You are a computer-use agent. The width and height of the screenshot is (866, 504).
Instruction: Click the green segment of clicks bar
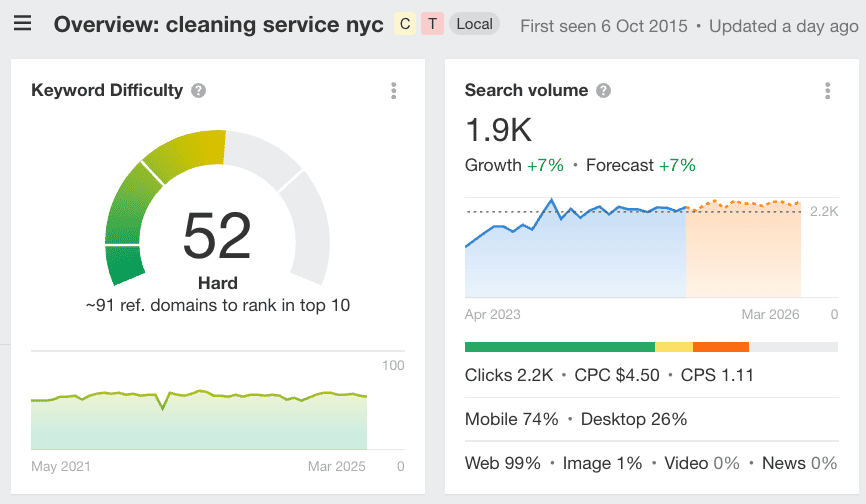tap(559, 347)
